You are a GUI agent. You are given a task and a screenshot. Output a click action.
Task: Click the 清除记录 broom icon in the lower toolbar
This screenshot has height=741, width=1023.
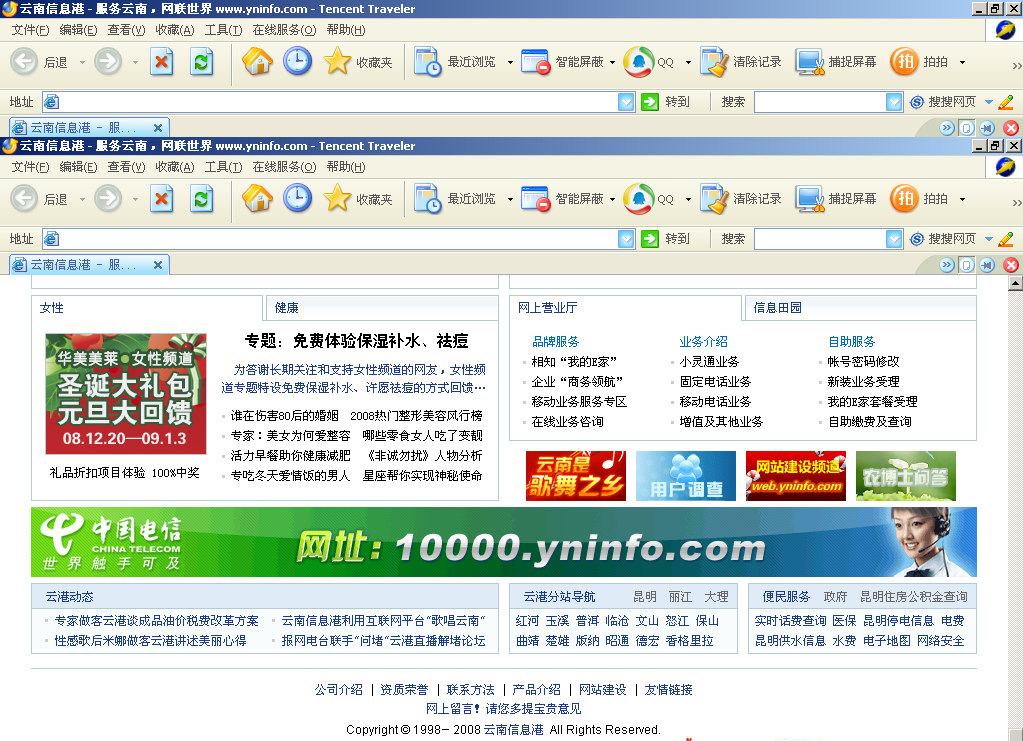(714, 200)
